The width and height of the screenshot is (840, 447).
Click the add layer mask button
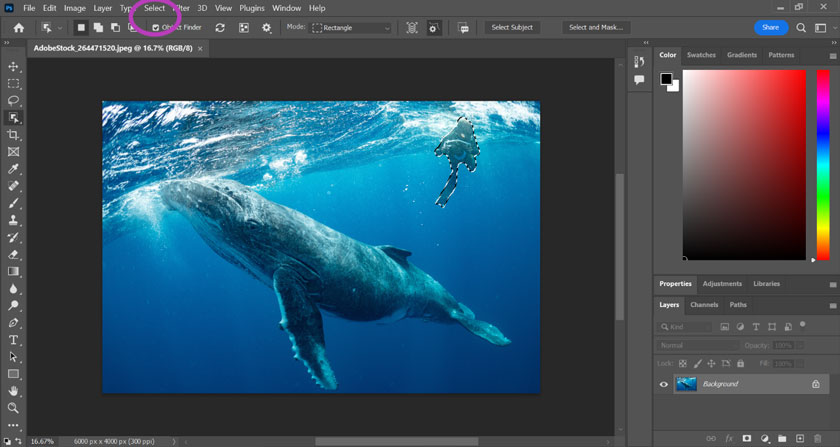pos(746,438)
